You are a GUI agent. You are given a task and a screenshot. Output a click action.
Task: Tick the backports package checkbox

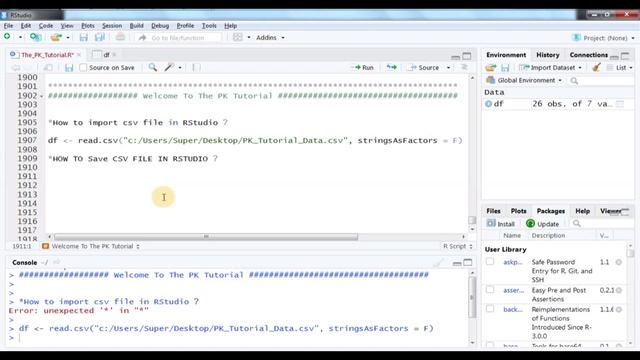[490, 309]
